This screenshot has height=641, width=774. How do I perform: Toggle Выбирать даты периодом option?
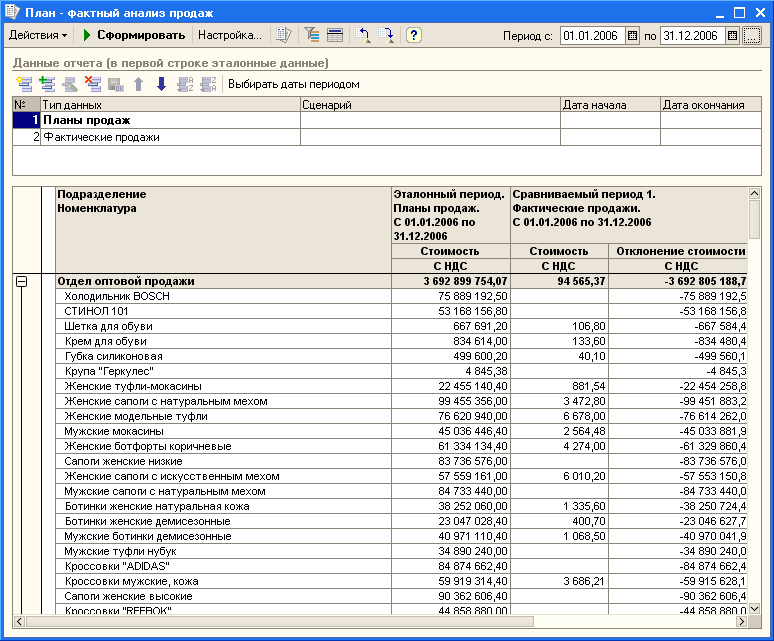click(x=294, y=84)
